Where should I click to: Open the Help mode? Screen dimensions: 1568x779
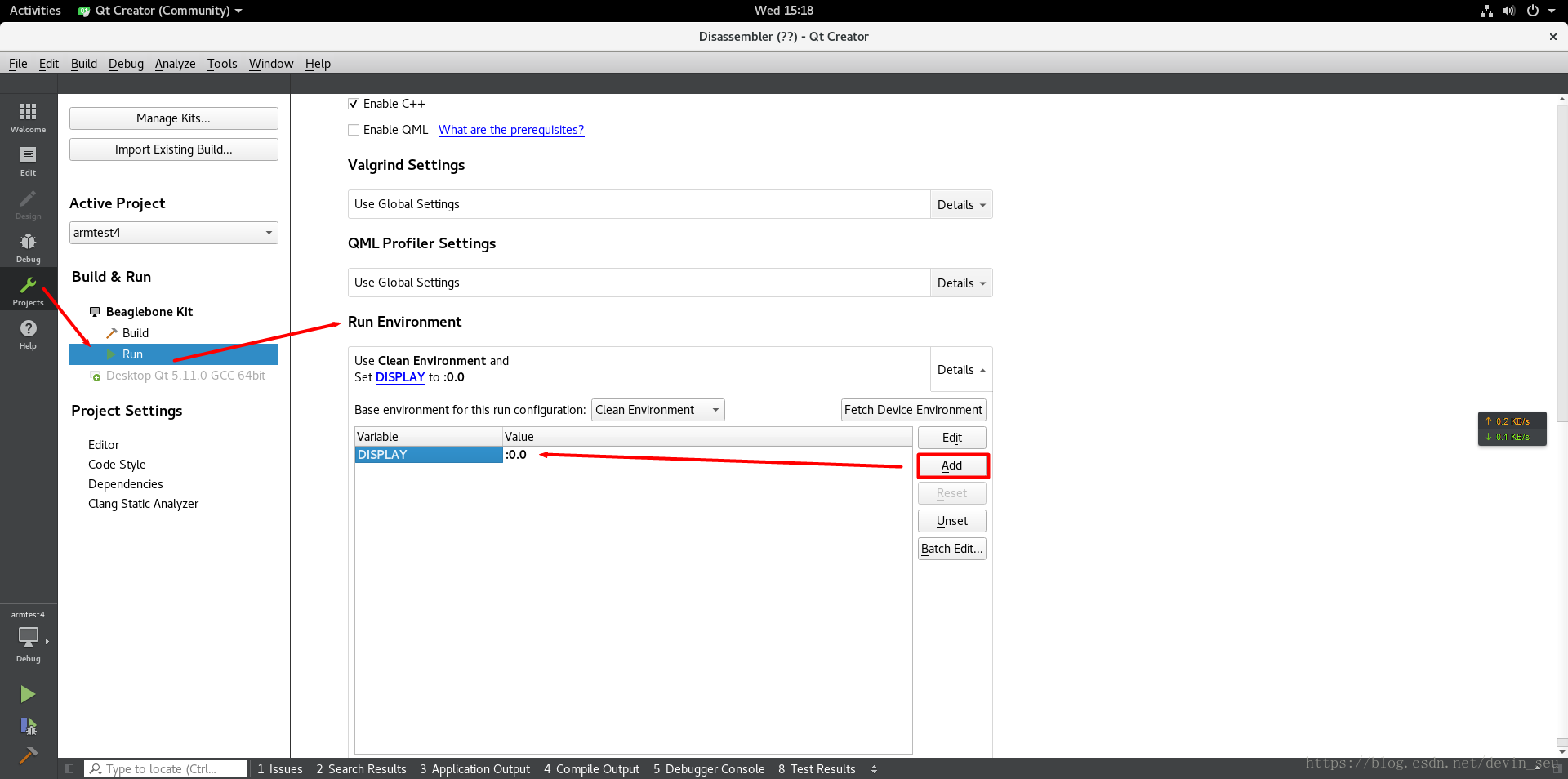click(28, 334)
